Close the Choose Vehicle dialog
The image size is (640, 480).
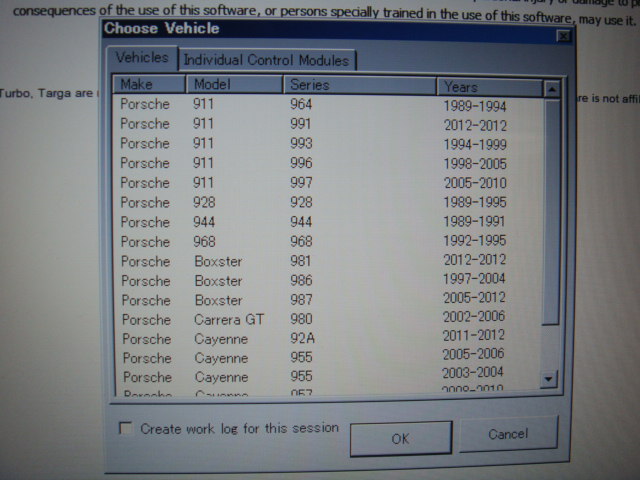(564, 36)
